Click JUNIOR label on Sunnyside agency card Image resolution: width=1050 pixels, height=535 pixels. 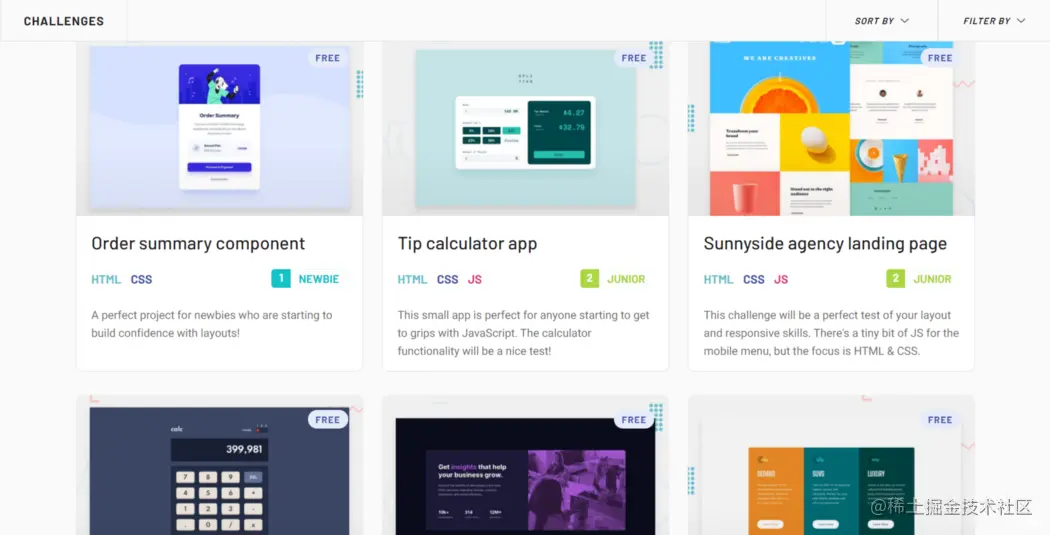click(932, 279)
